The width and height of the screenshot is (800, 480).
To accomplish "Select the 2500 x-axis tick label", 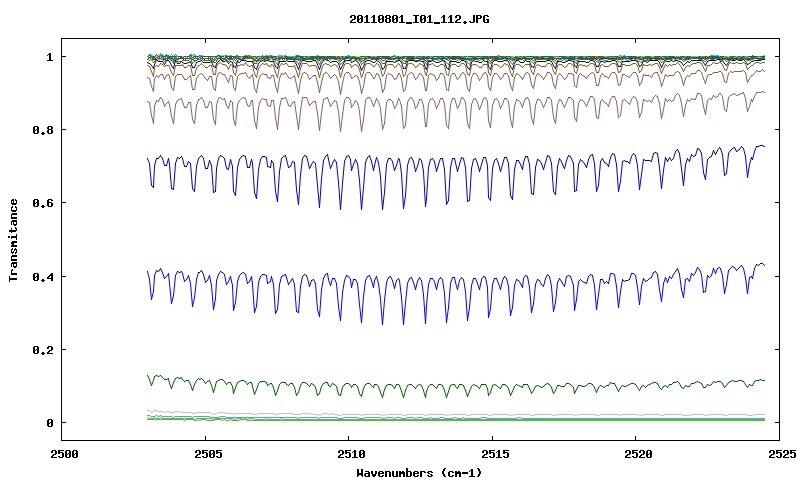I will click(65, 454).
